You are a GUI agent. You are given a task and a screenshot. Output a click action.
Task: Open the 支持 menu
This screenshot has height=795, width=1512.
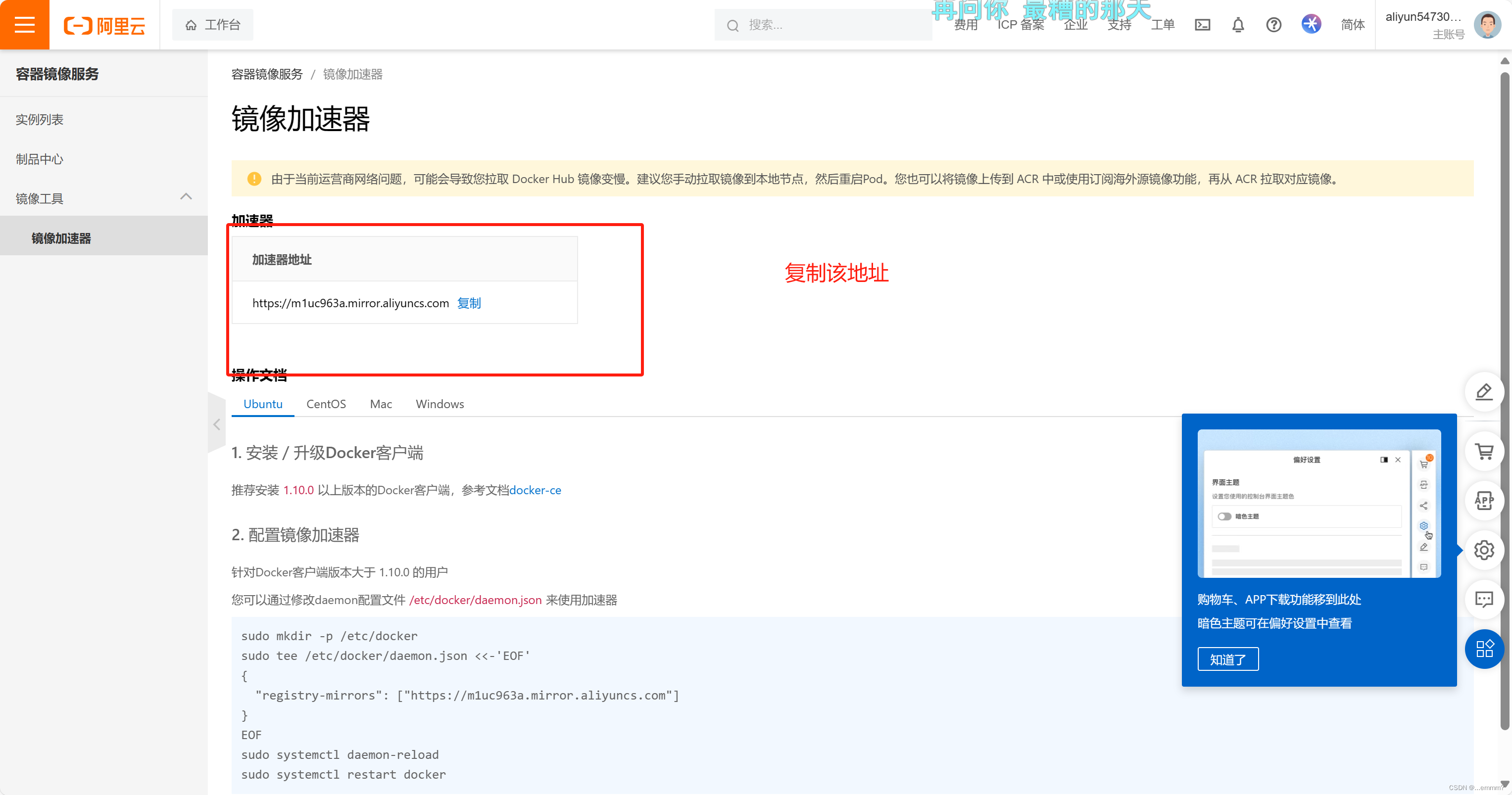point(1119,25)
